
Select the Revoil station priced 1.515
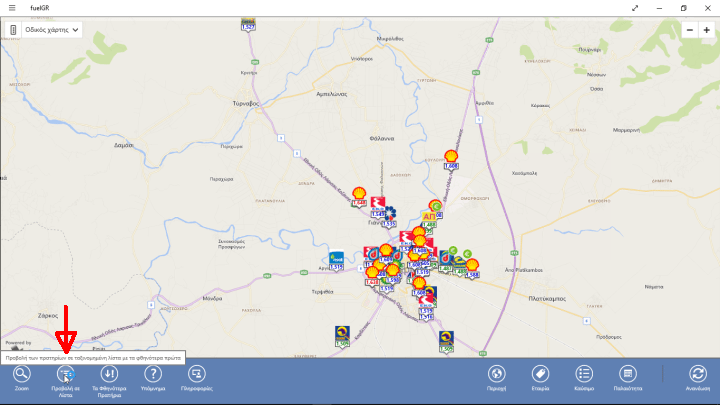pos(336,260)
